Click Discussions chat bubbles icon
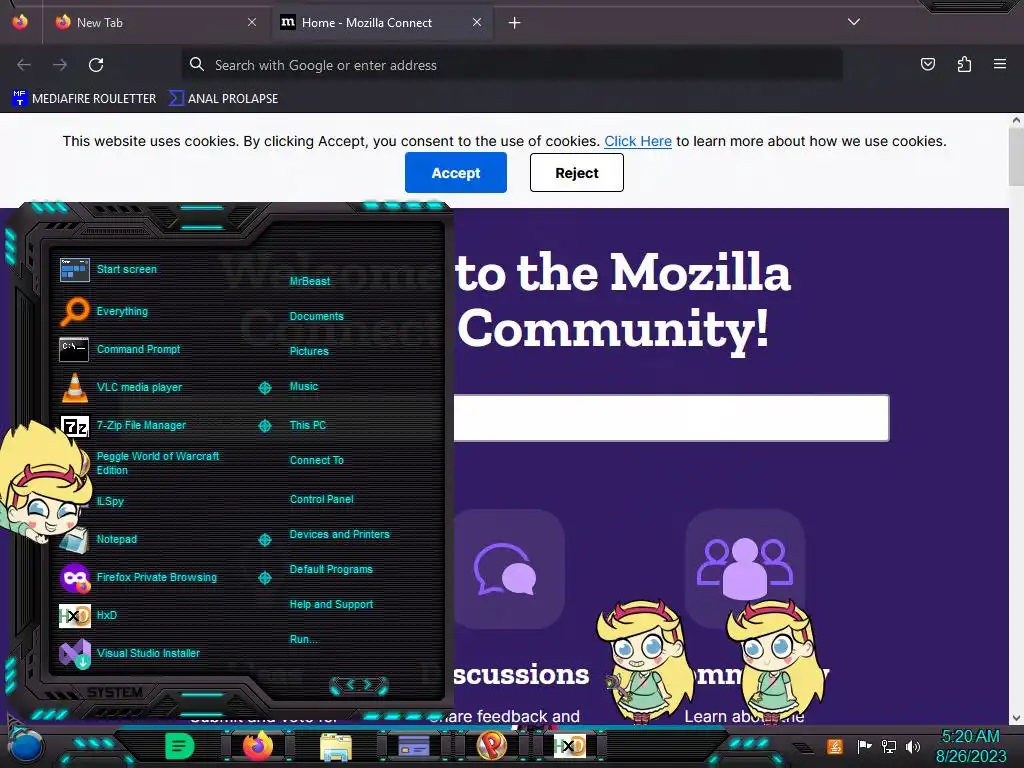Viewport: 1024px width, 768px height. point(505,568)
